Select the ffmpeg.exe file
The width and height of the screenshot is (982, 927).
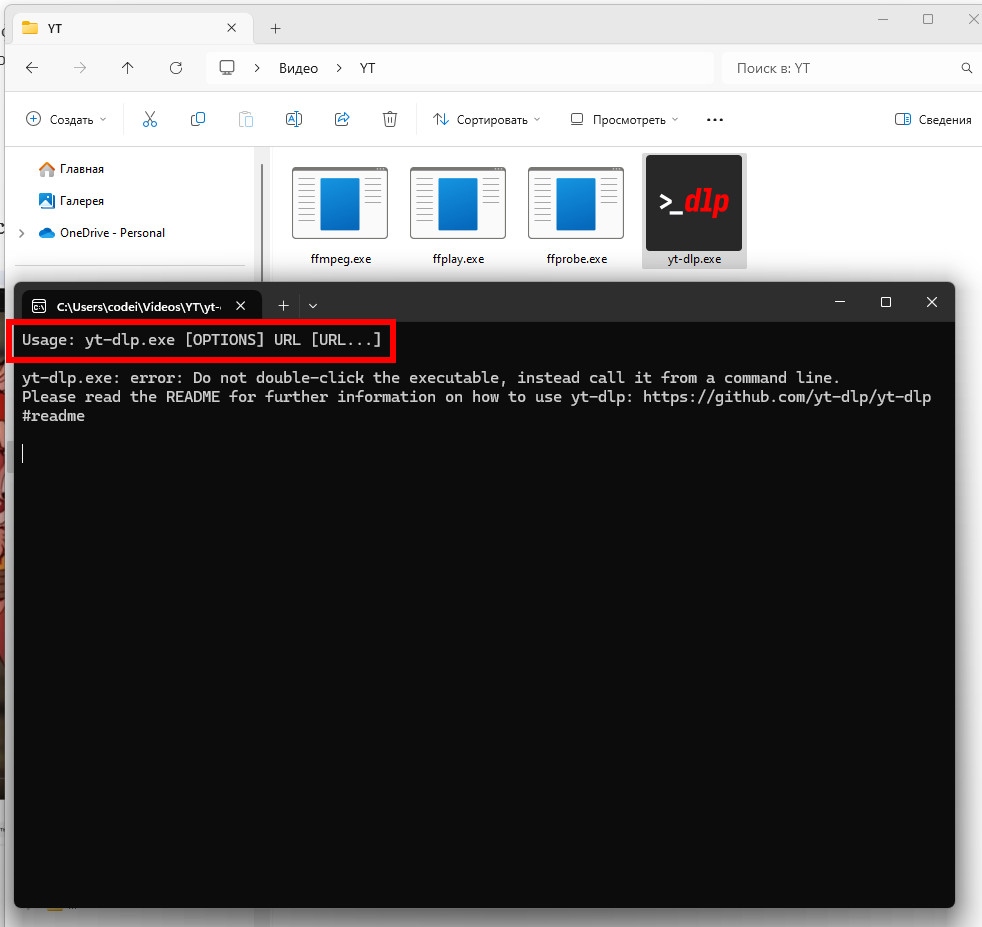340,211
